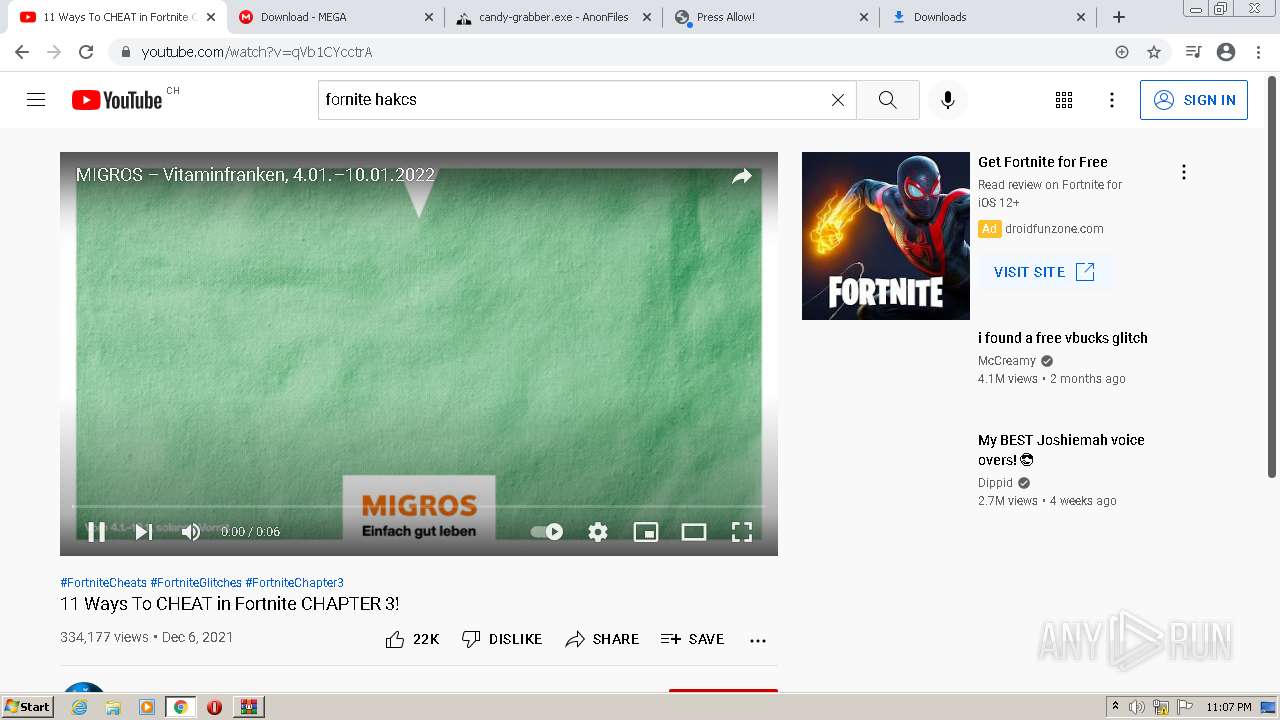Viewport: 1280px width, 720px height.
Task: Run search with magnifier button
Action: tap(888, 100)
